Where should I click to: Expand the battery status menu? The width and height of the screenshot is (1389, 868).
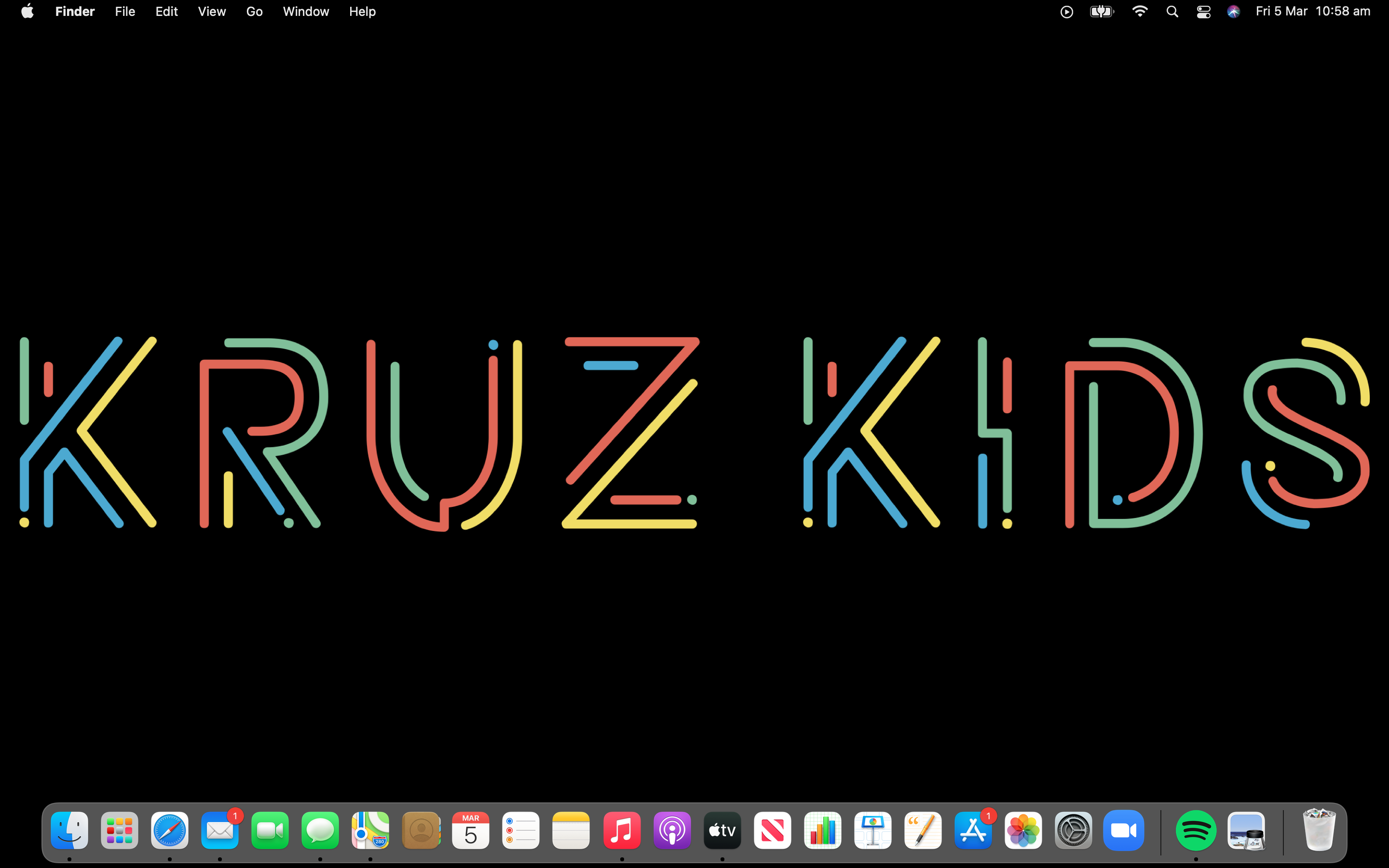1102,12
